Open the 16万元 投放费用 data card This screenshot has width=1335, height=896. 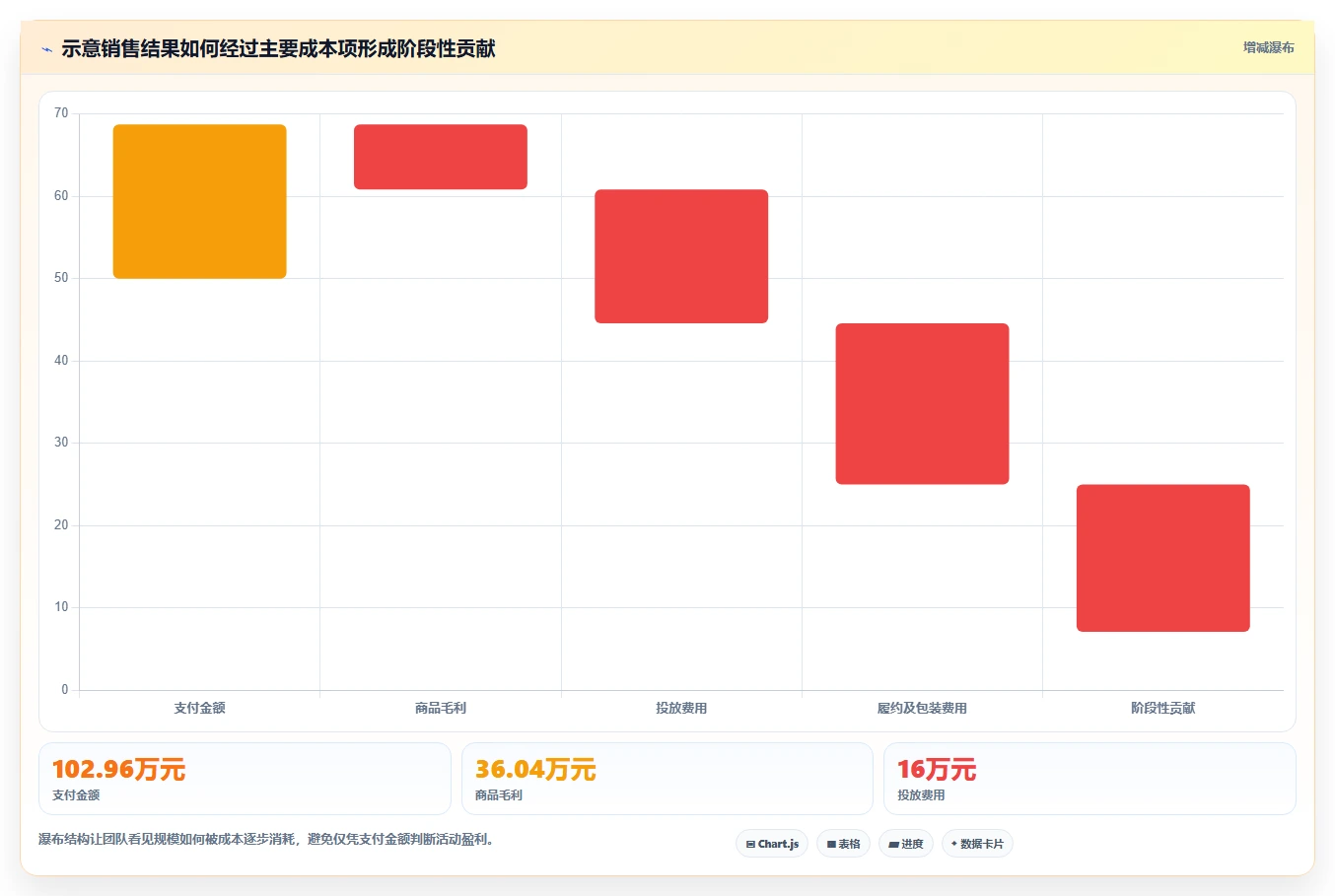1089,779
